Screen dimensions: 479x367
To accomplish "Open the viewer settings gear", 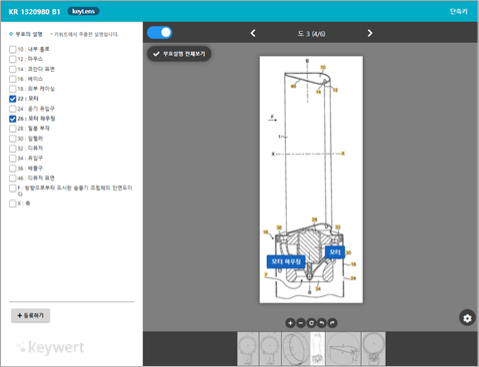I will 467,318.
